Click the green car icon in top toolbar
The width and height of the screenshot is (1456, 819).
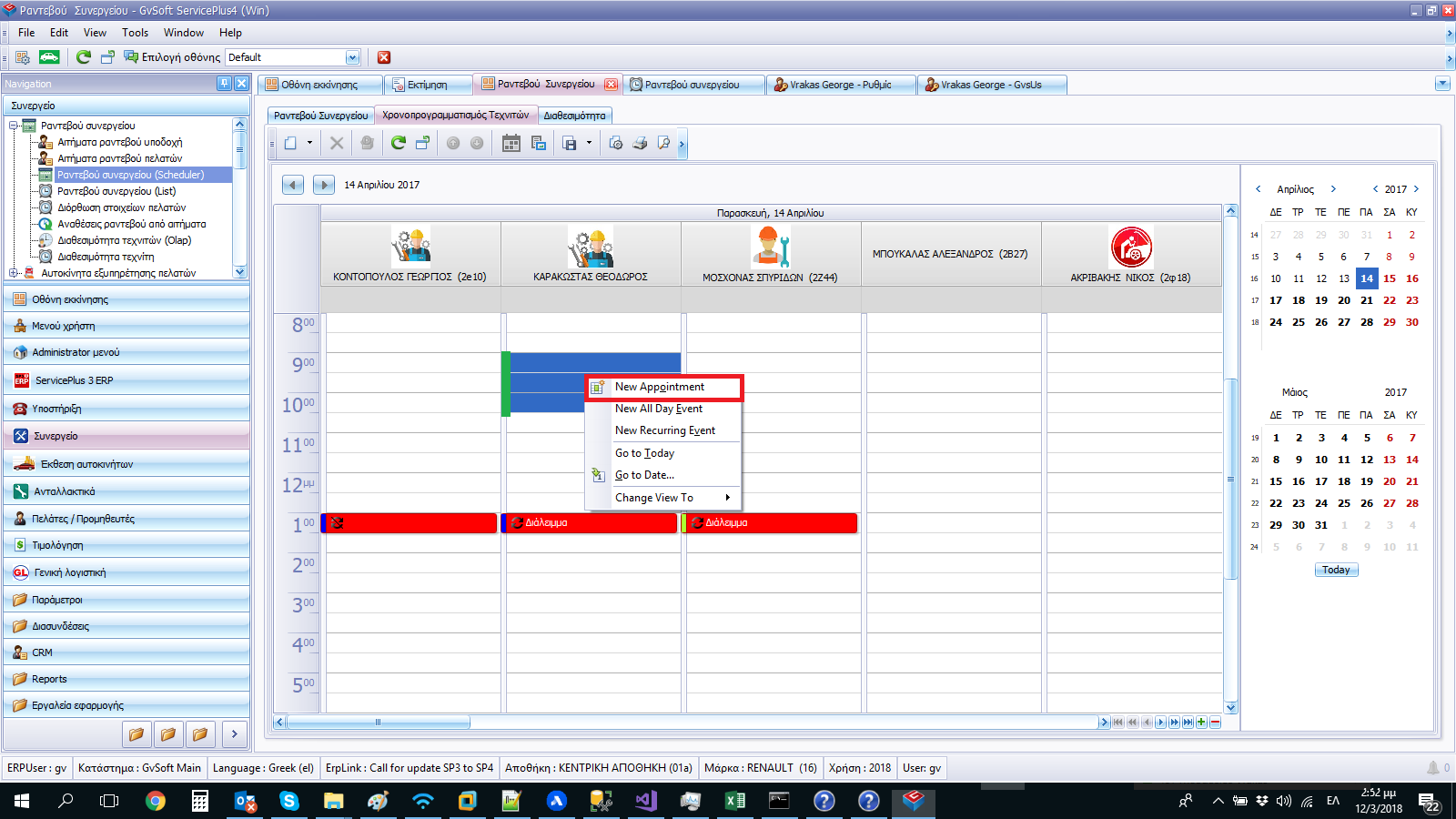tap(49, 57)
